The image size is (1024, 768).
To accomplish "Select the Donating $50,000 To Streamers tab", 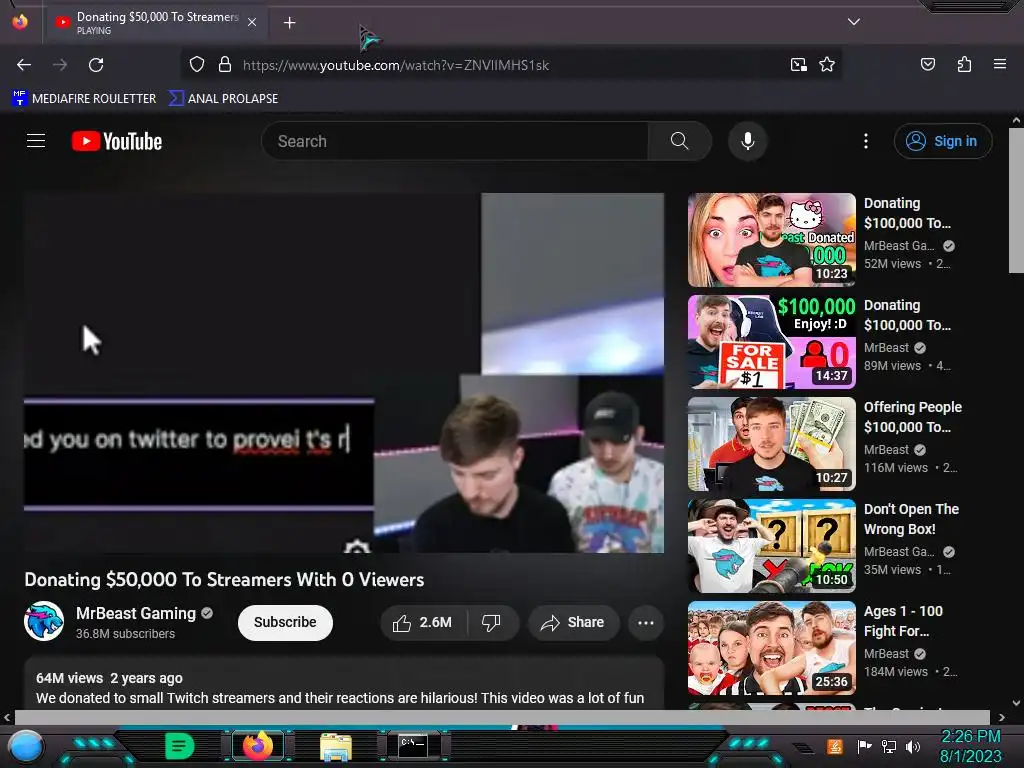I will (x=155, y=22).
